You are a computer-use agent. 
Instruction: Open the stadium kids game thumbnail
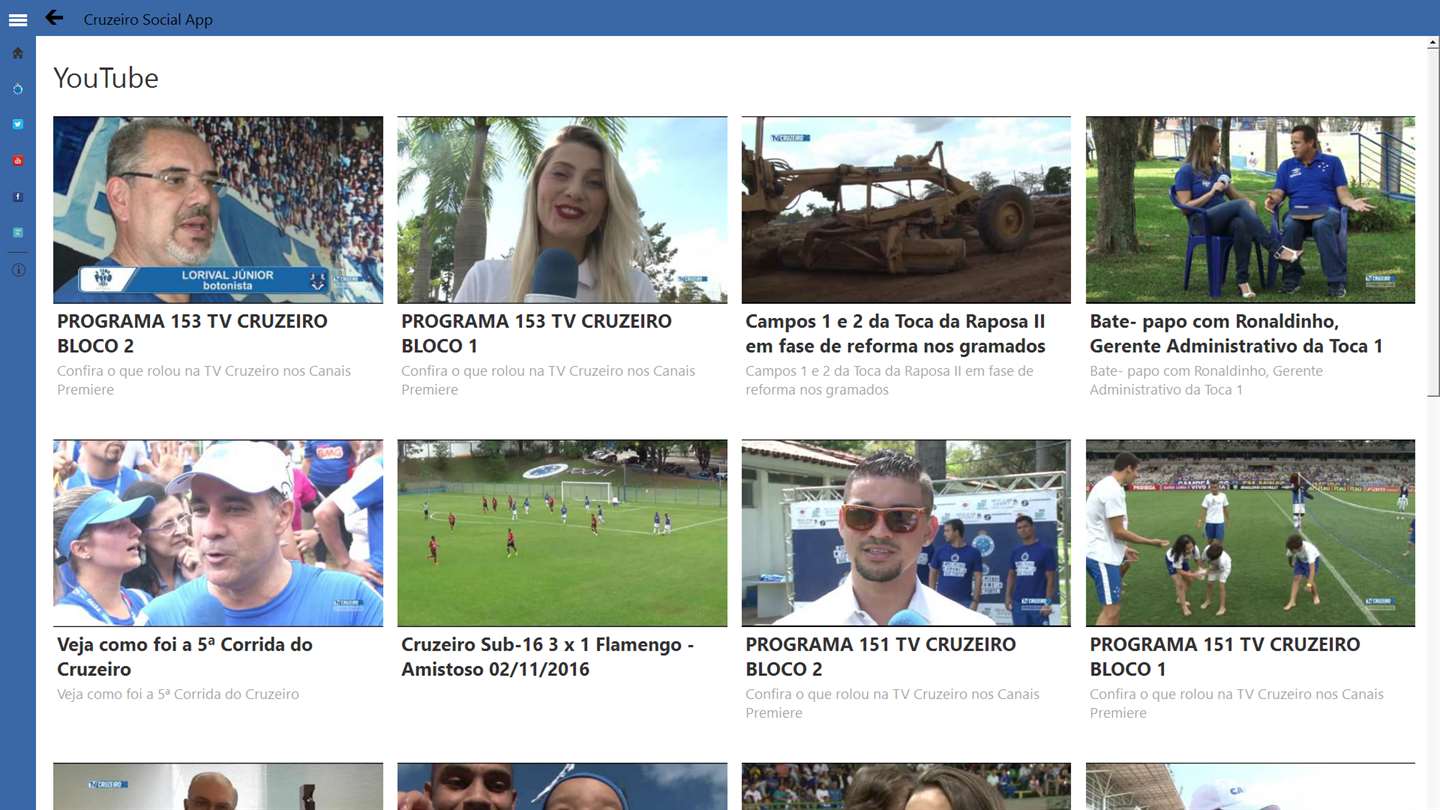coord(1250,533)
